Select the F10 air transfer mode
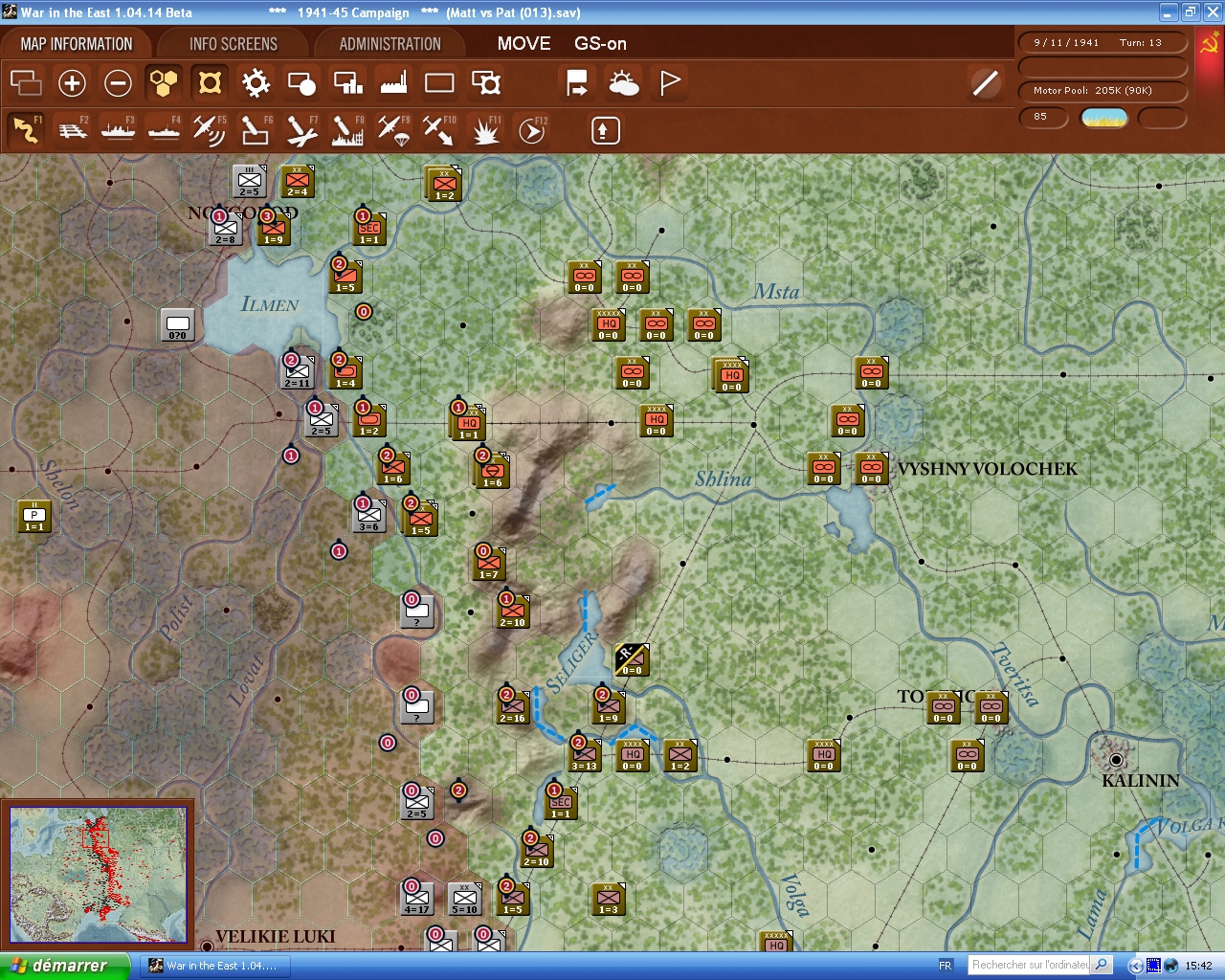 click(439, 130)
